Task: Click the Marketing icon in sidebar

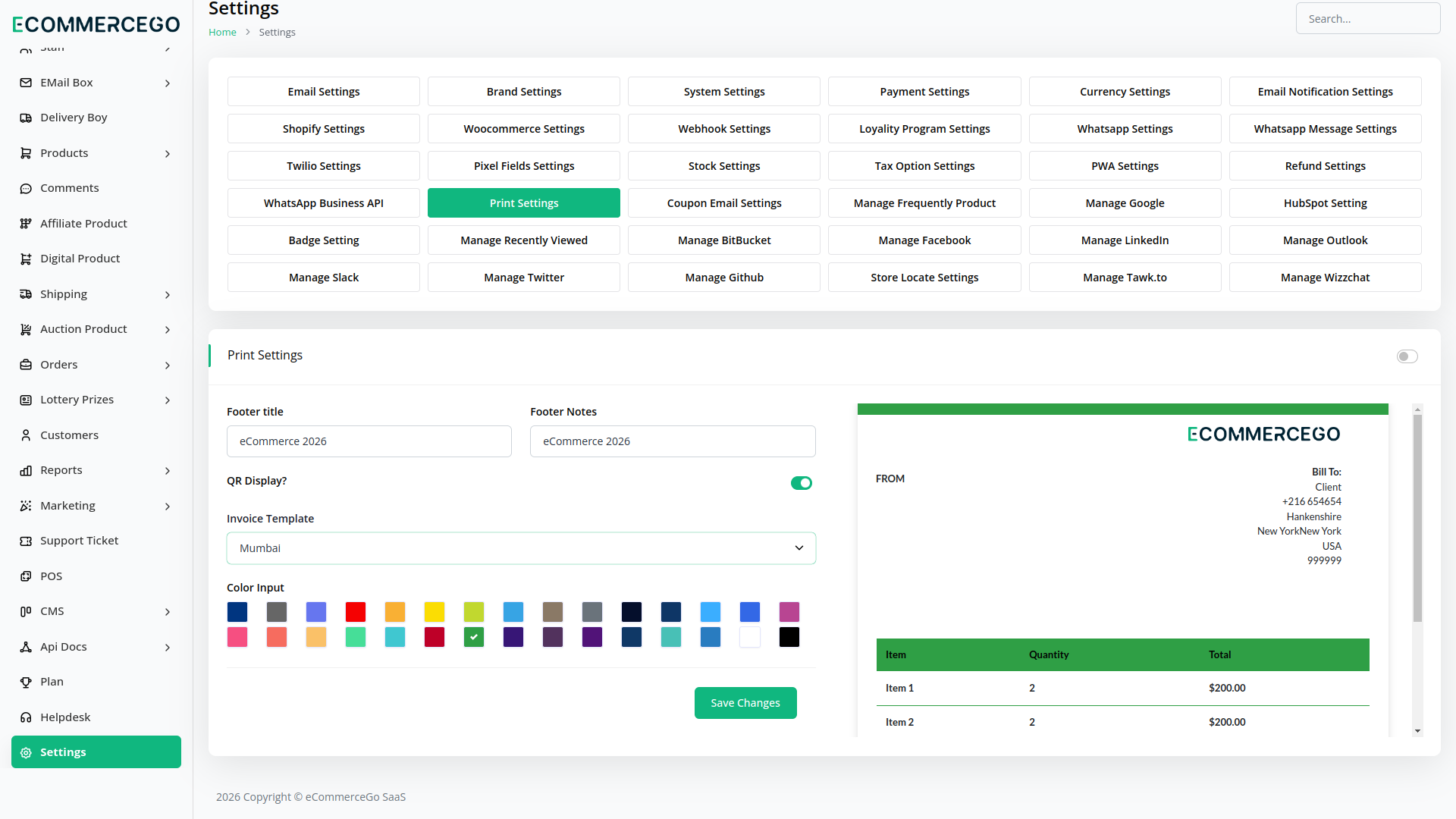Action: (26, 506)
